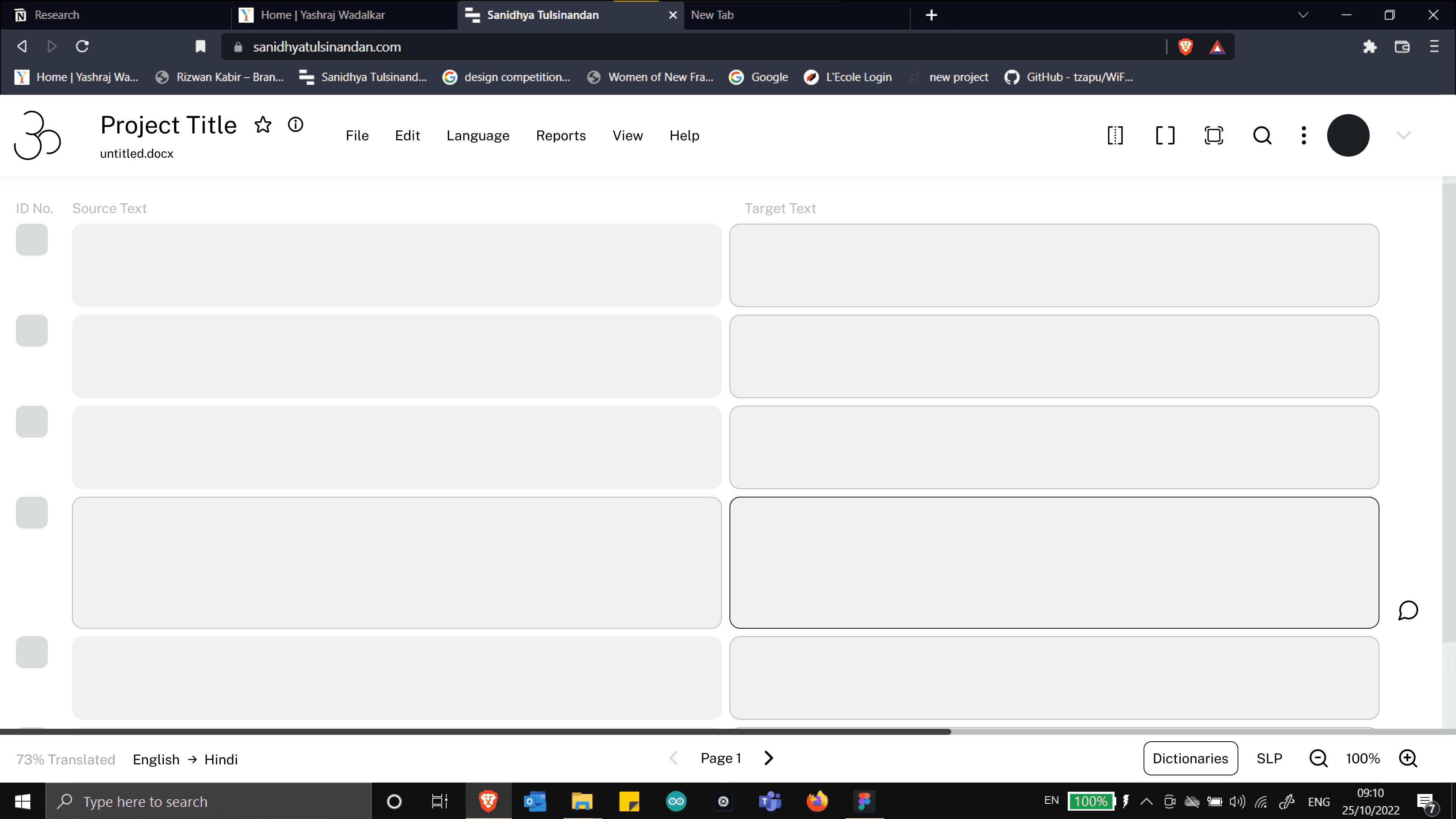Go to the next page arrow
Viewport: 1456px width, 819px height.
click(x=769, y=758)
